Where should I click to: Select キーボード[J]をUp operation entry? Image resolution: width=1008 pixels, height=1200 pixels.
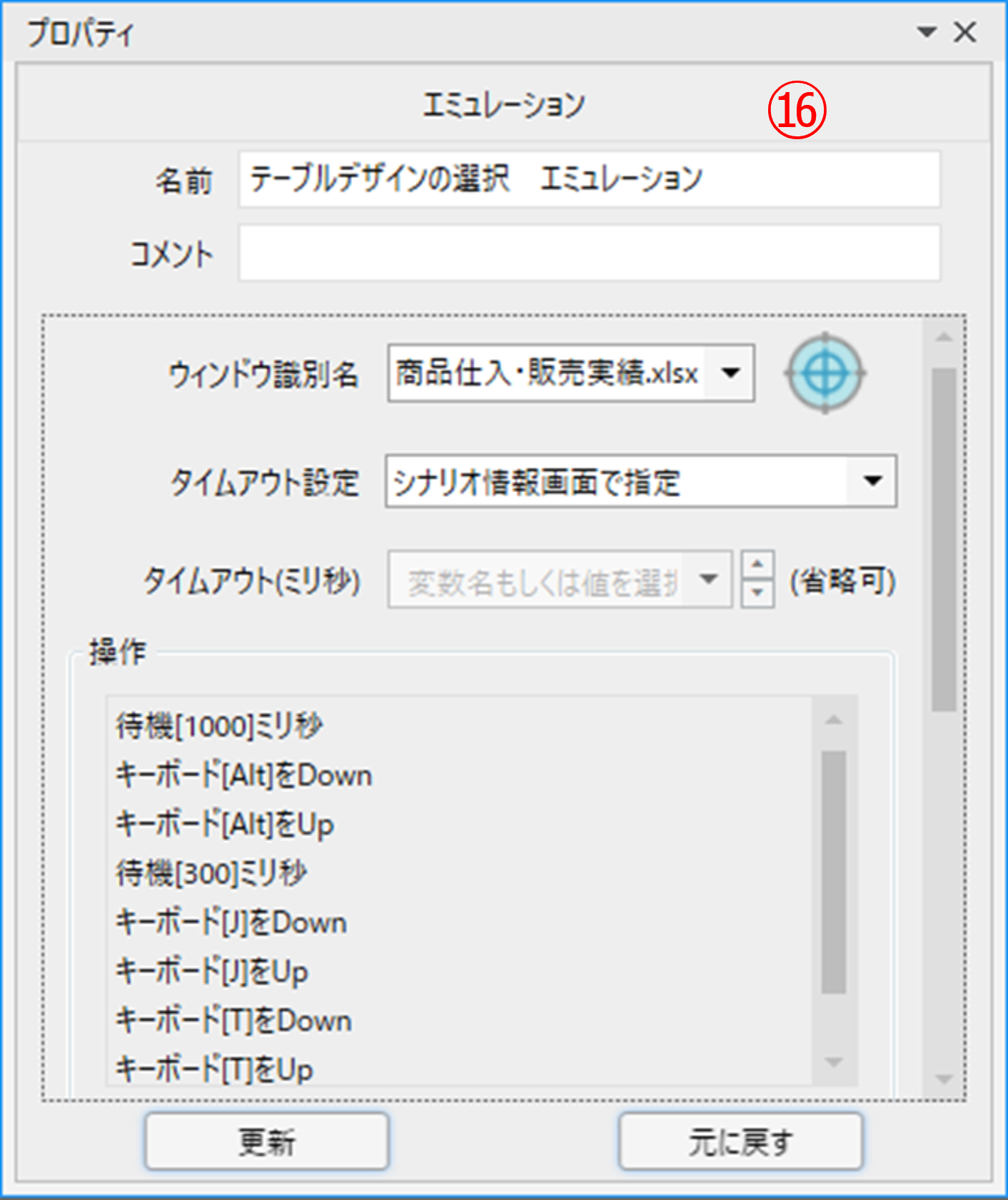point(212,972)
